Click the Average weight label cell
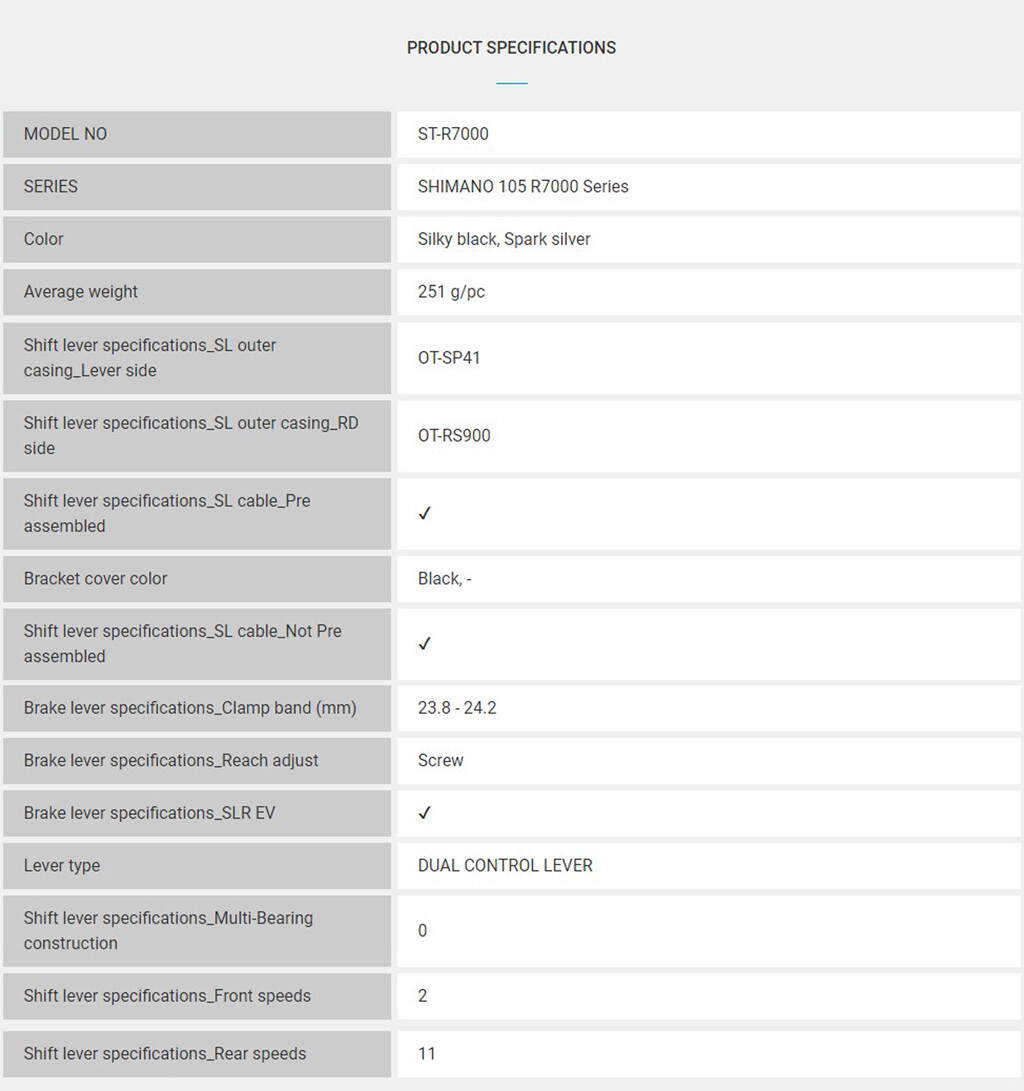Viewport: 1024px width, 1091px height. pos(197,292)
